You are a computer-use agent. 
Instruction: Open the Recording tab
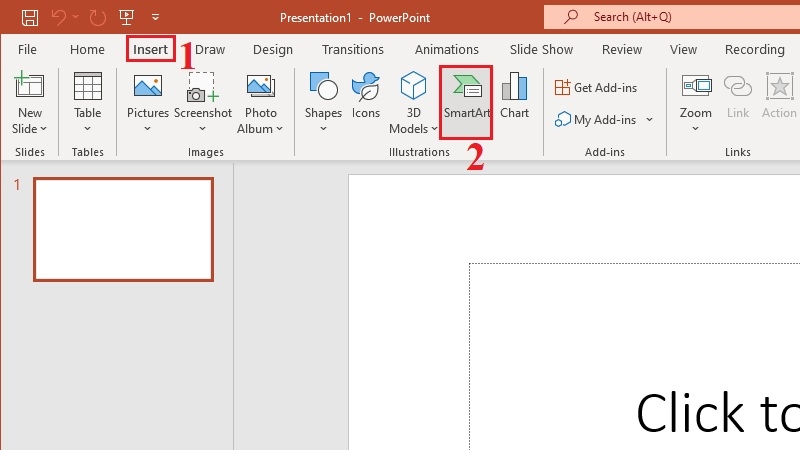pyautogui.click(x=755, y=49)
